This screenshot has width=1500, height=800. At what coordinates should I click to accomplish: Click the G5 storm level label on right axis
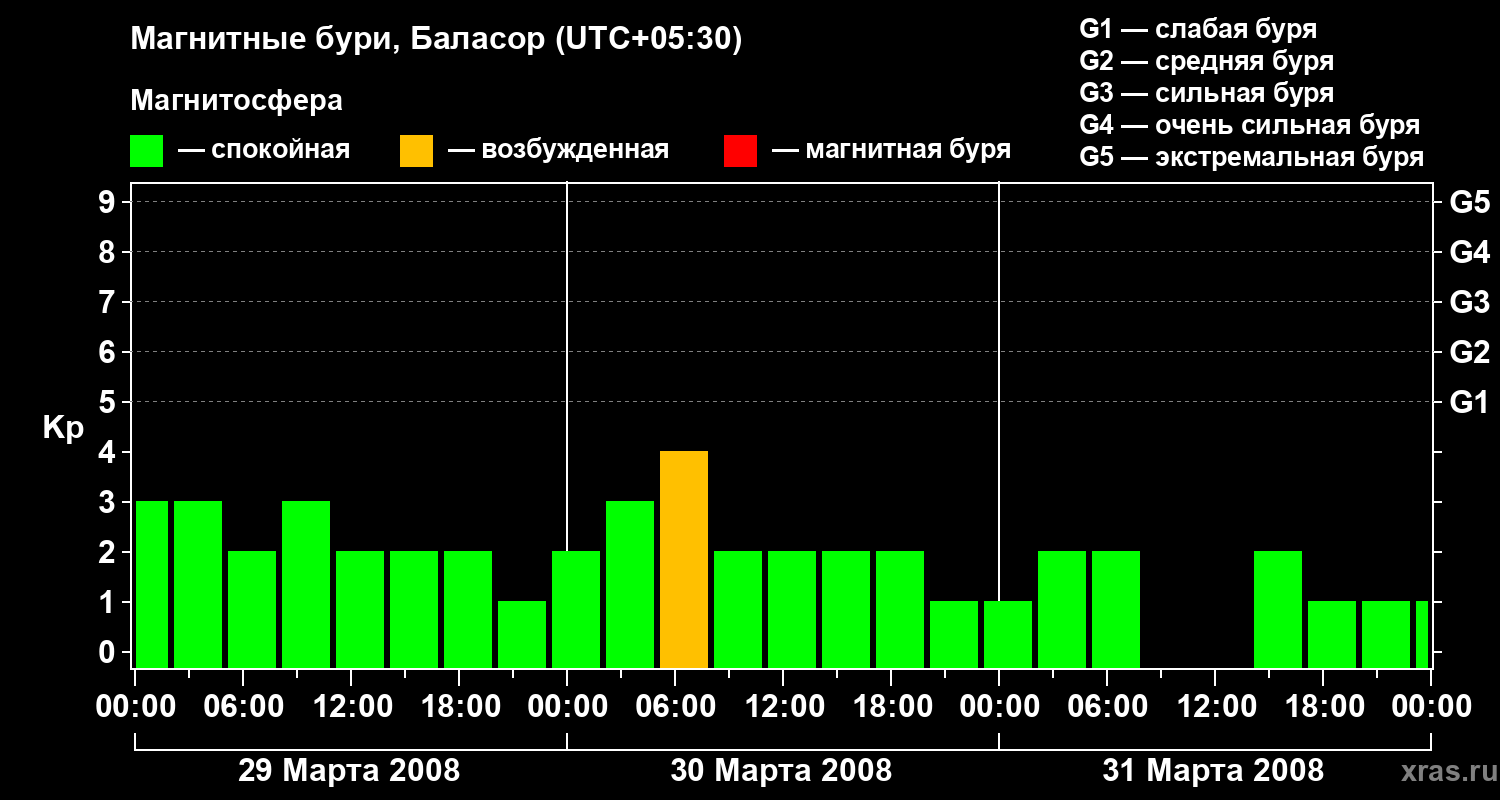click(1469, 202)
